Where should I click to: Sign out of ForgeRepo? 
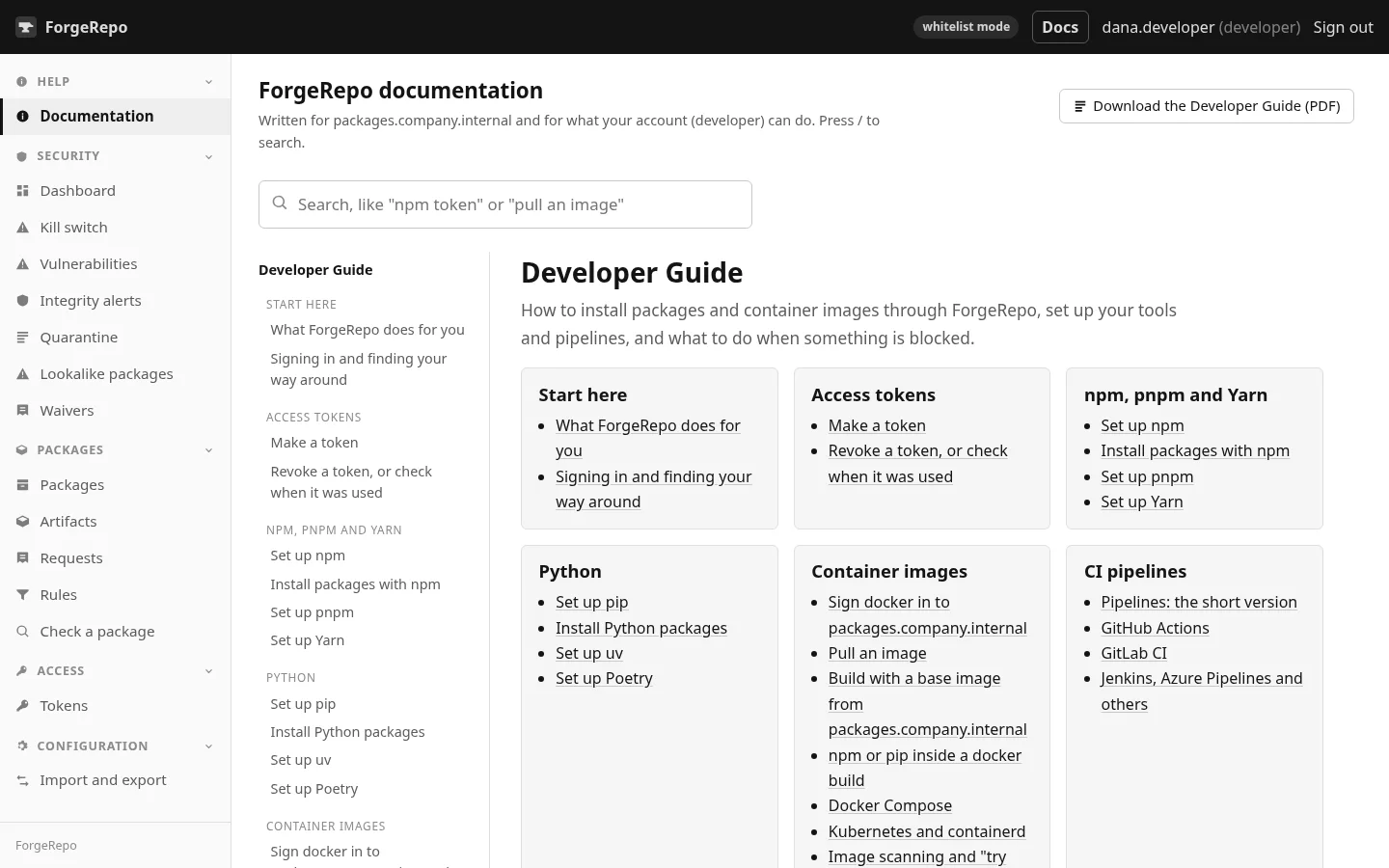[x=1343, y=27]
